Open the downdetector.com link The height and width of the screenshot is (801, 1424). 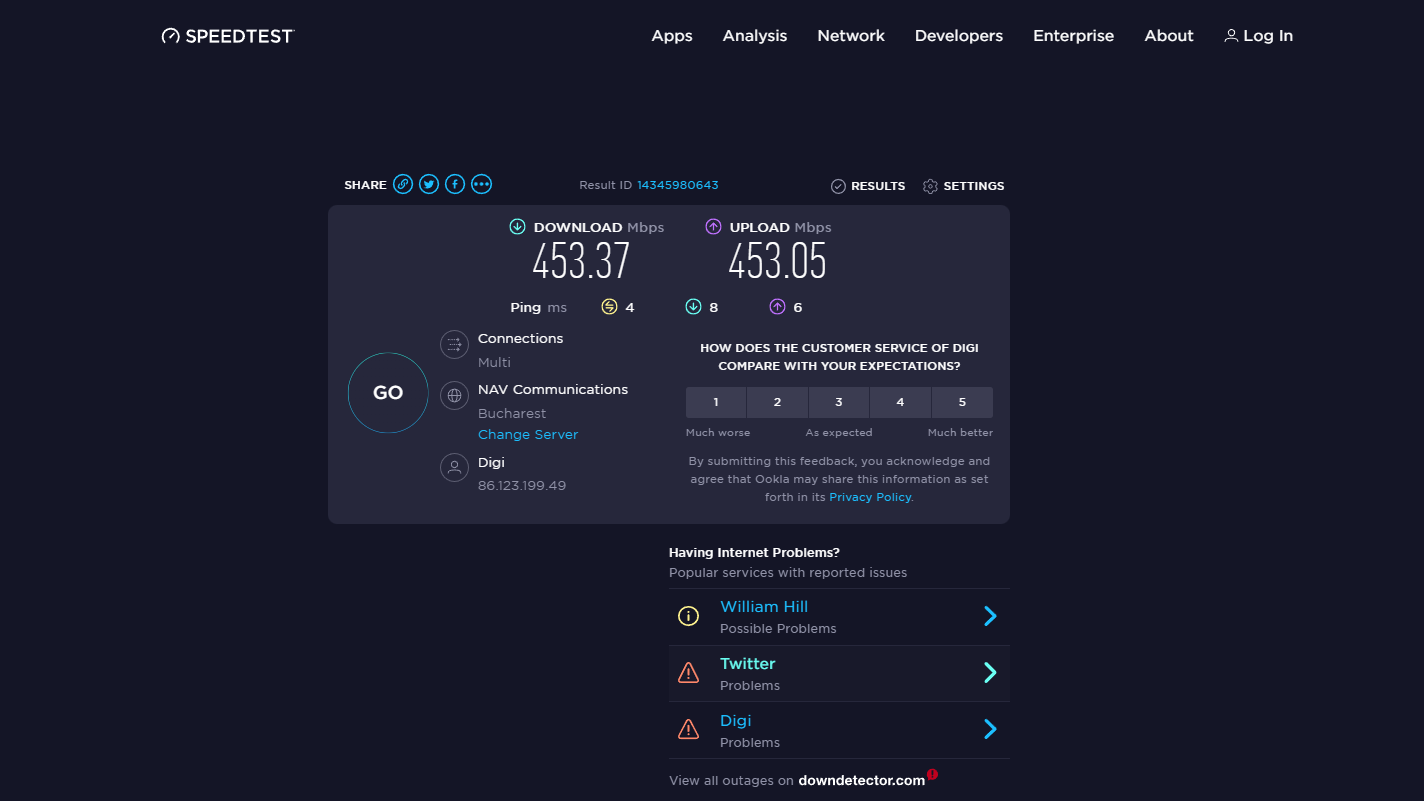[861, 781]
